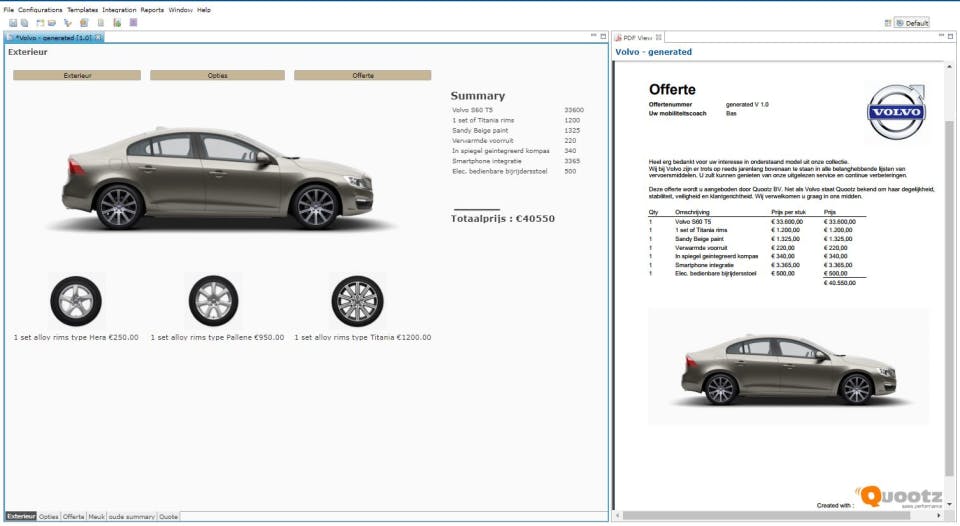Click the Opties button above the car
This screenshot has height=526, width=960.
[217, 75]
